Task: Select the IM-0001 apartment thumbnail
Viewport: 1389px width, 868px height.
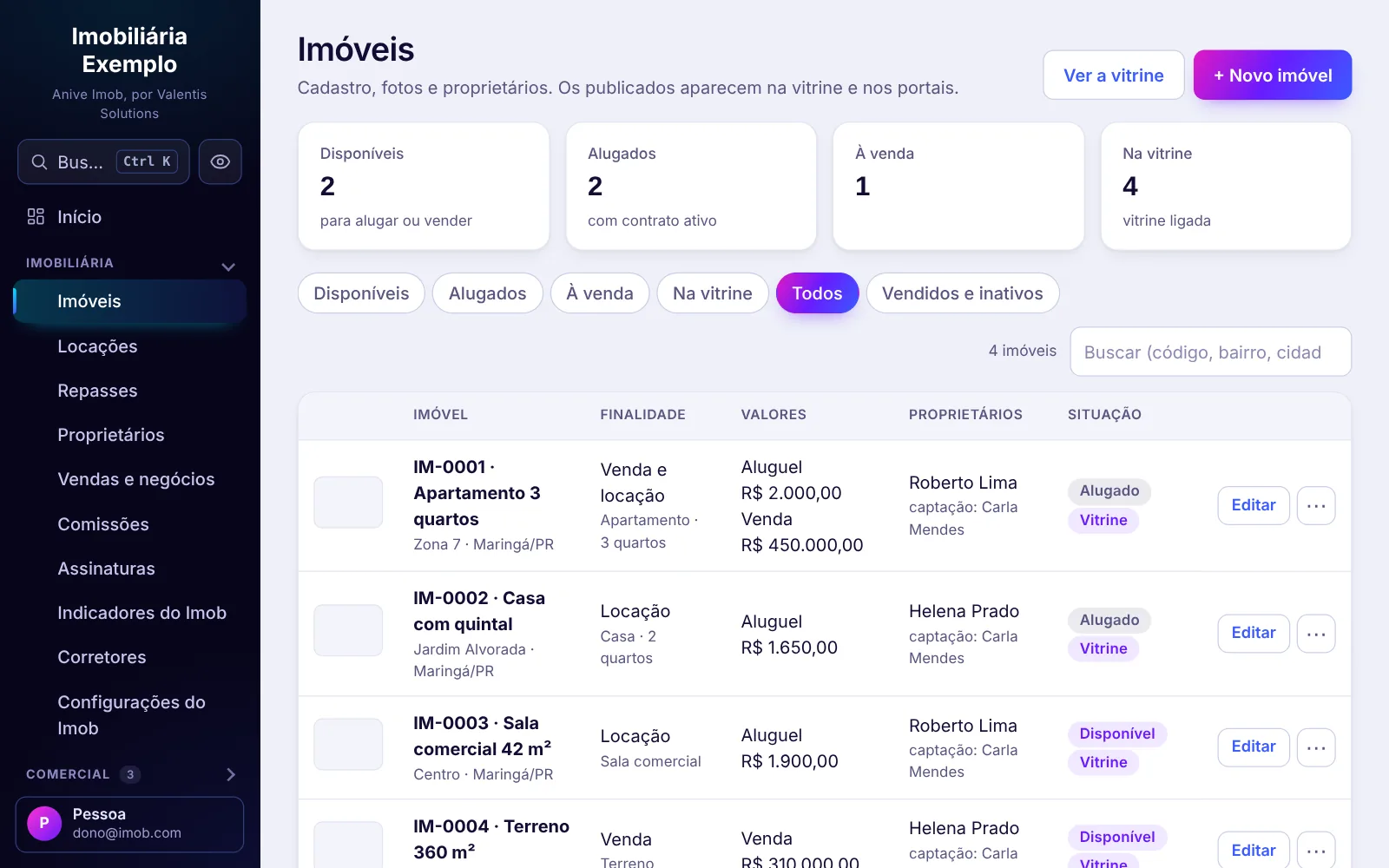Action: [x=348, y=502]
